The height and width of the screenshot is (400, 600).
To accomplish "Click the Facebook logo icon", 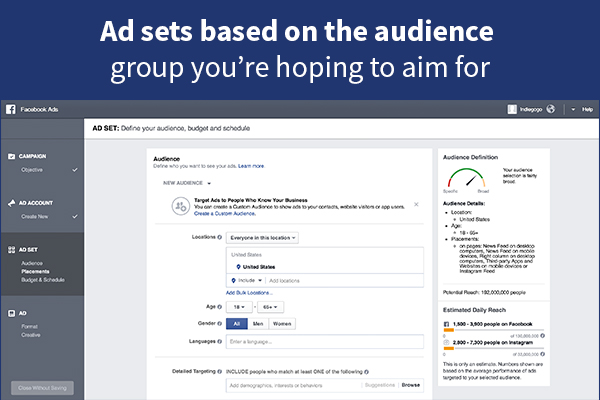I will 11,109.
